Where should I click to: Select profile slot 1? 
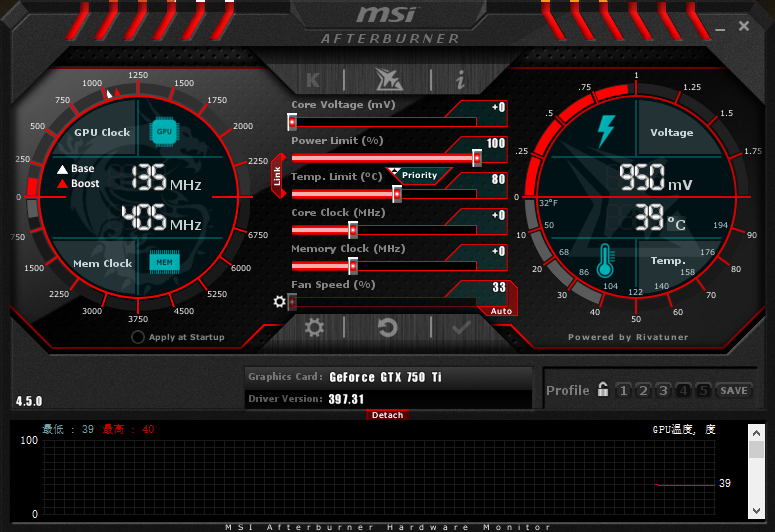[624, 391]
